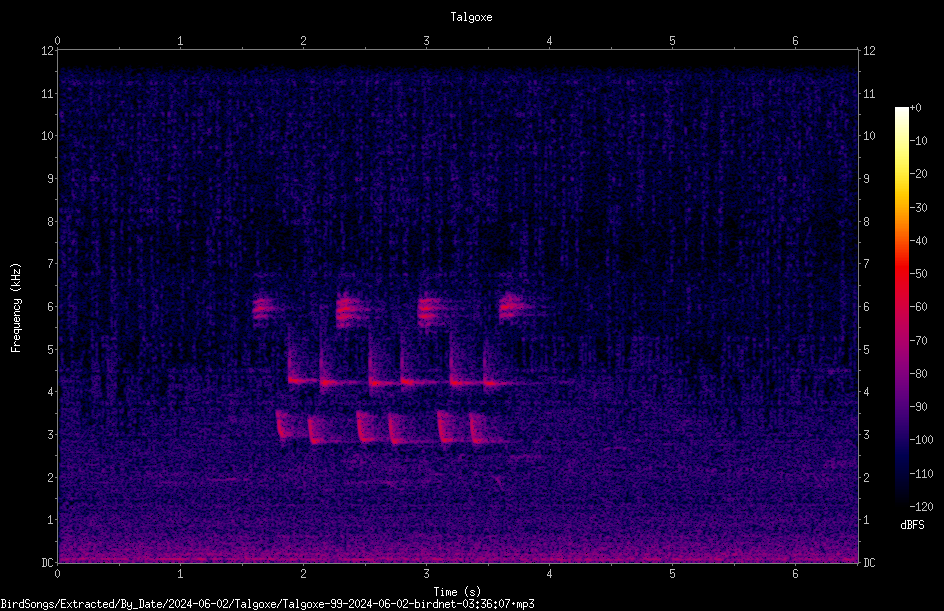Click the Frequency (kHz) axis label
Screen dimensions: 944x611
point(16,308)
